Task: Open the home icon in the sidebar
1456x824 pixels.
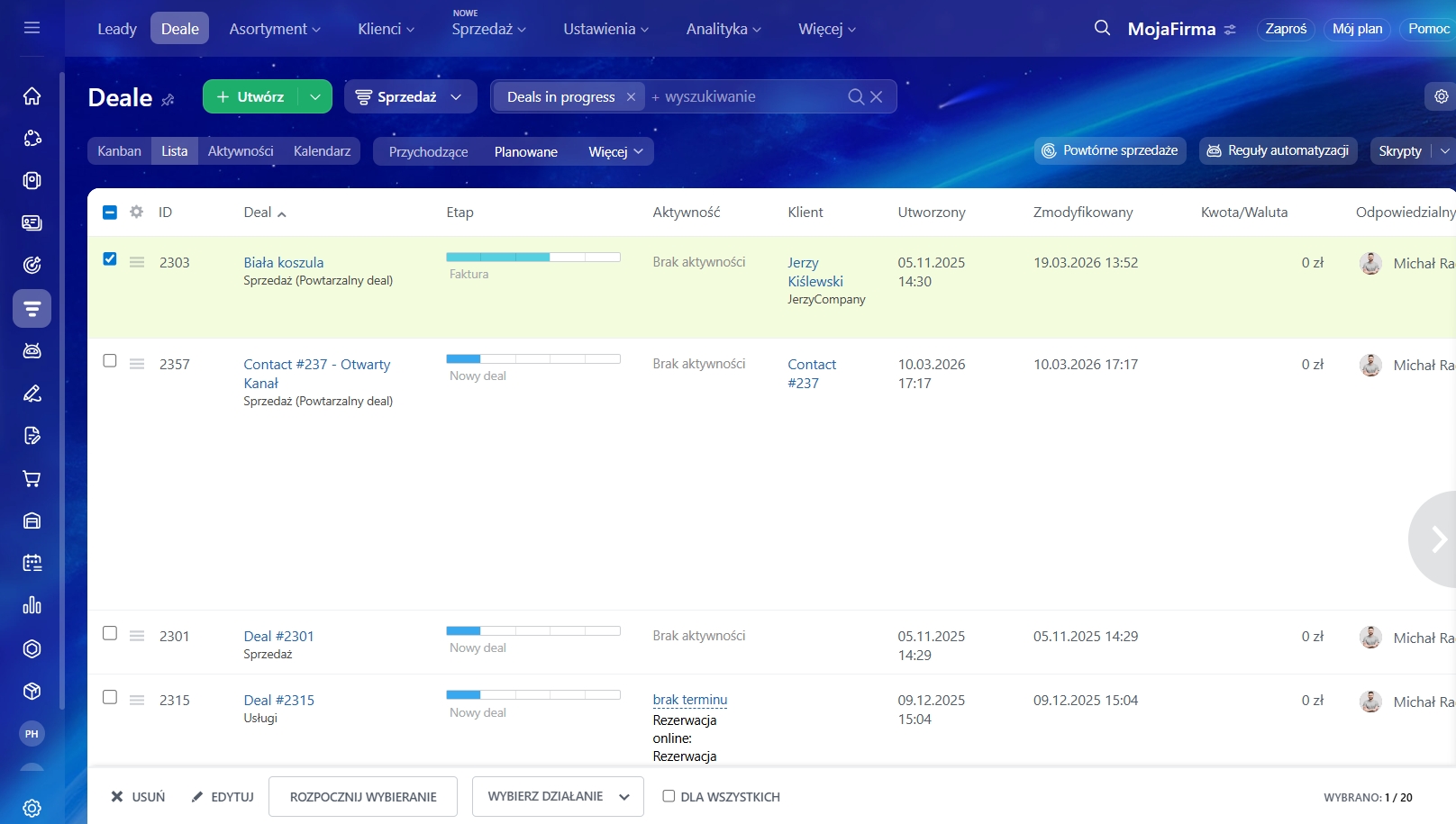Action: click(32, 96)
